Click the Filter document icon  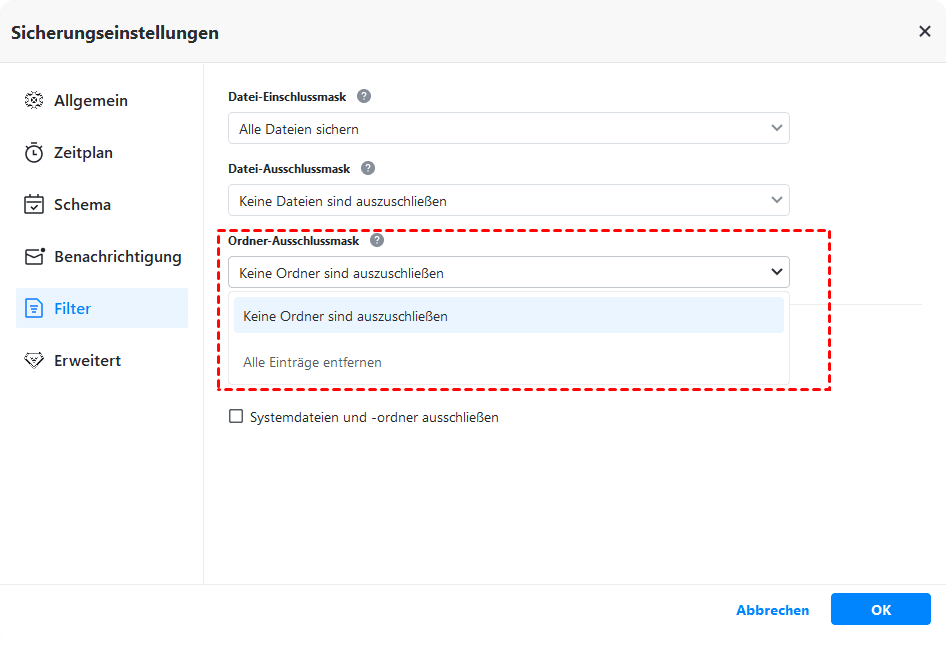tap(34, 309)
